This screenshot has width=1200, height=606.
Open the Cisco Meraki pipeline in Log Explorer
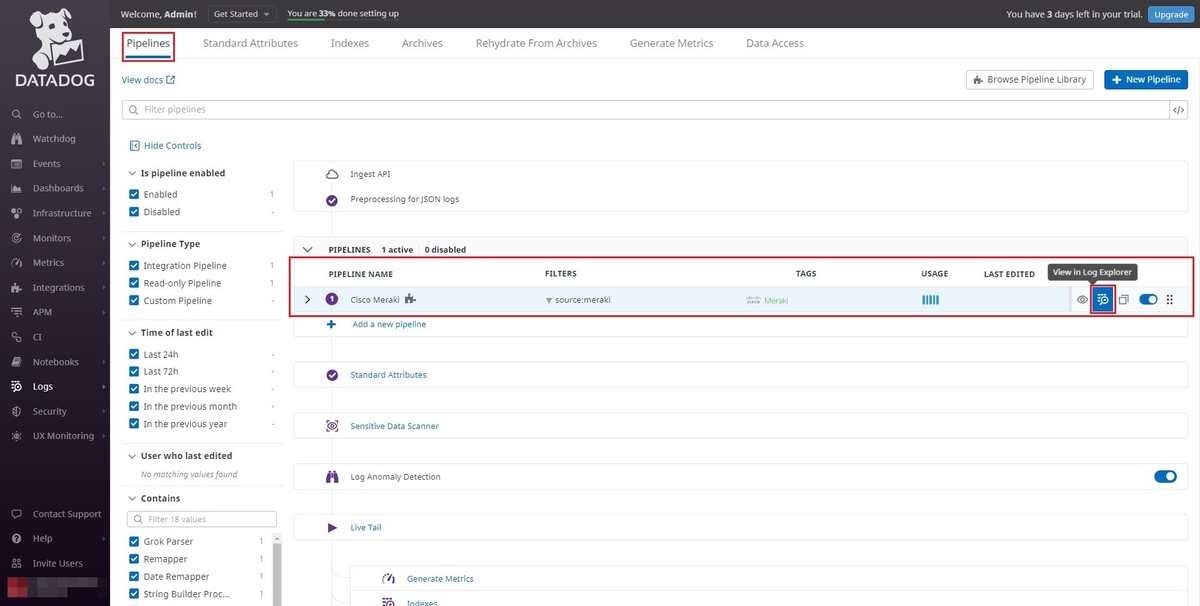1102,299
